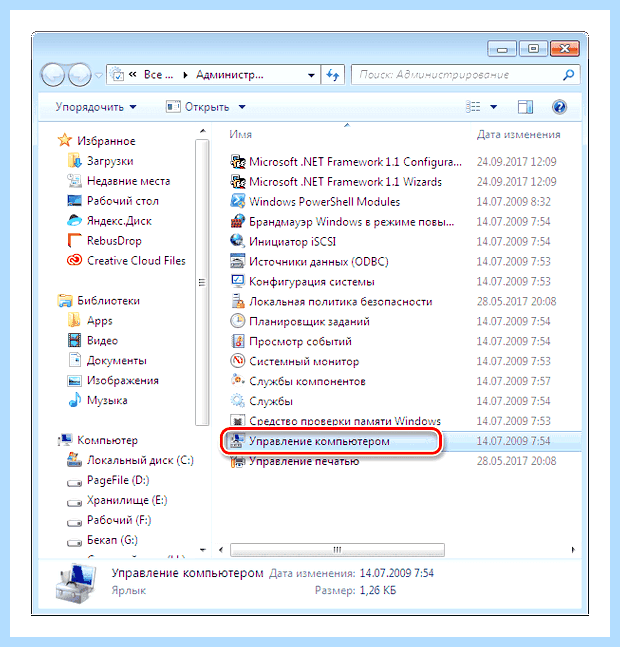Click the change view icon
Viewport: 620px width, 647px height.
pos(473,107)
